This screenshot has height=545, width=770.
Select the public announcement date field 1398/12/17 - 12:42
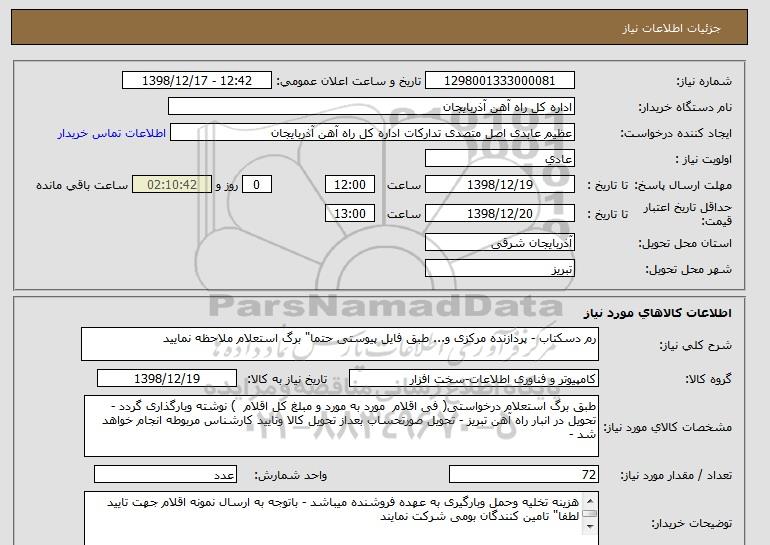(196, 81)
